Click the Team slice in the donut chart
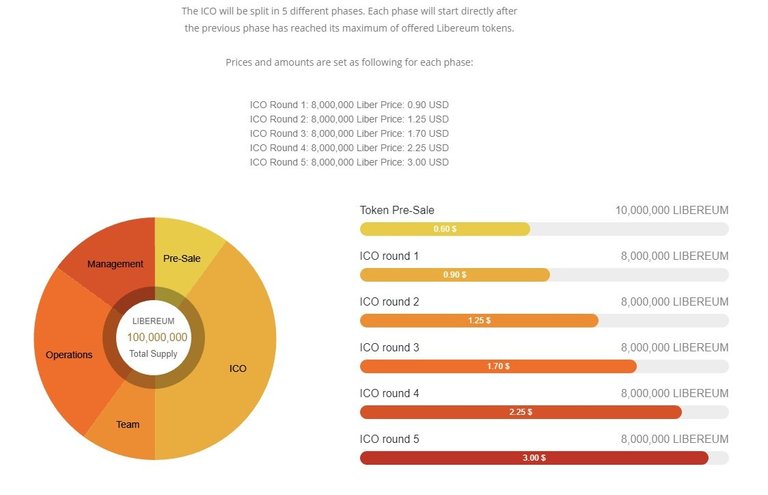 (128, 422)
